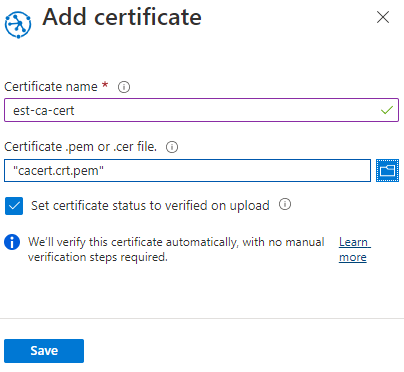Click the blue information notice icon

tap(12, 242)
